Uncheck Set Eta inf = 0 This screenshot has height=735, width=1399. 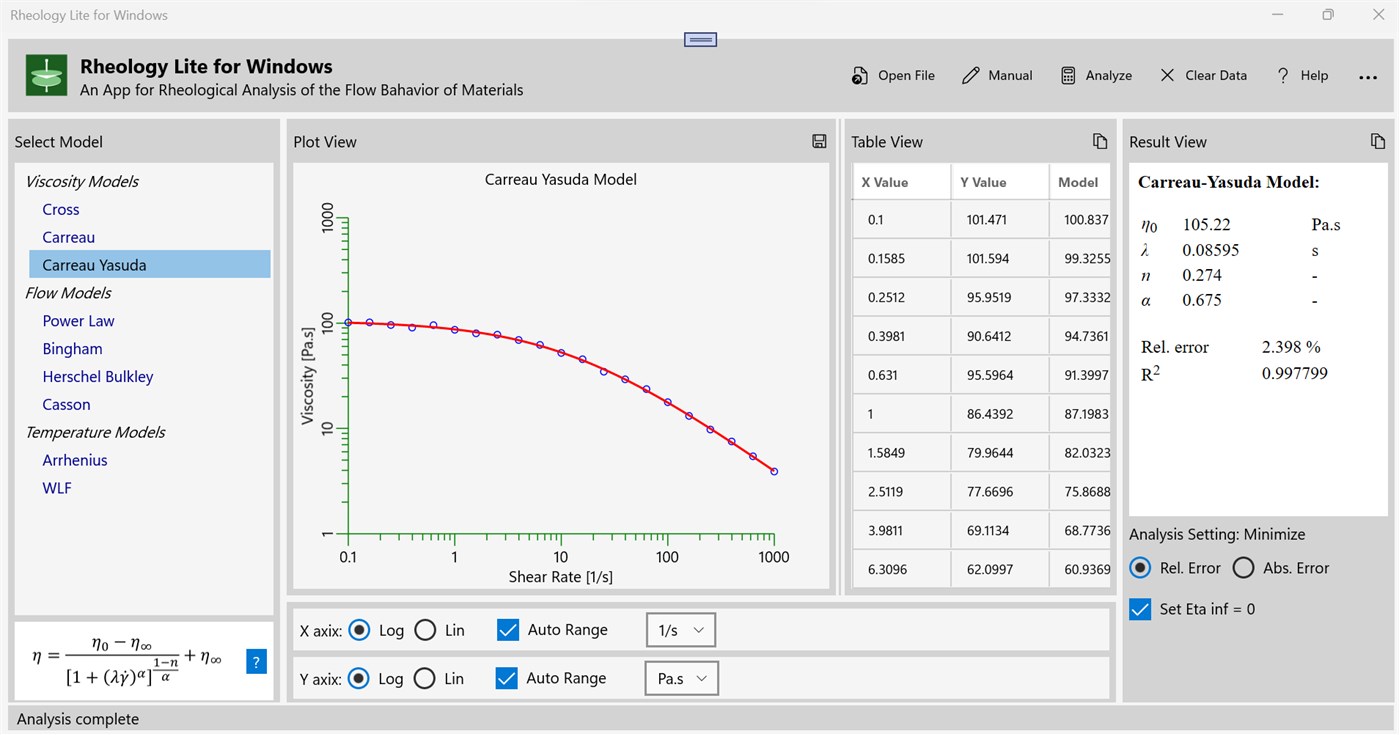coord(1140,608)
